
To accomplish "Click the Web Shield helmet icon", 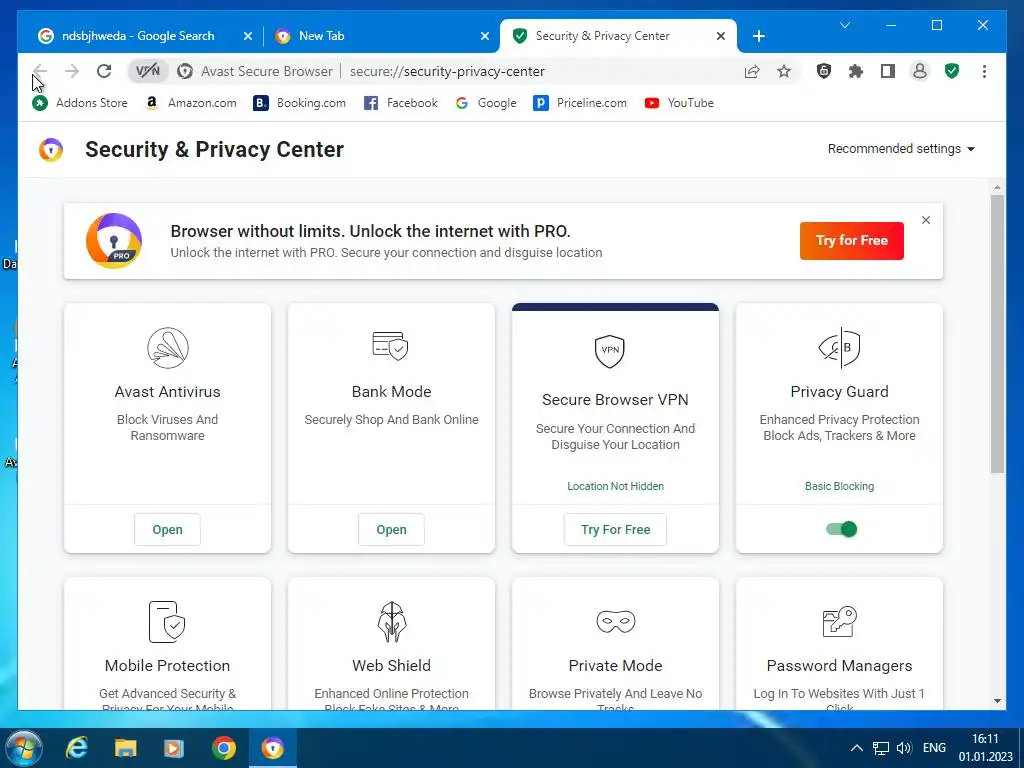I will click(392, 622).
